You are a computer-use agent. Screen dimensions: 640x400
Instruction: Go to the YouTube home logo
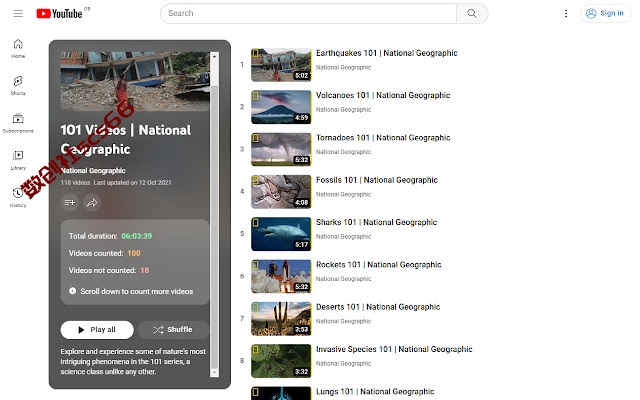point(60,13)
